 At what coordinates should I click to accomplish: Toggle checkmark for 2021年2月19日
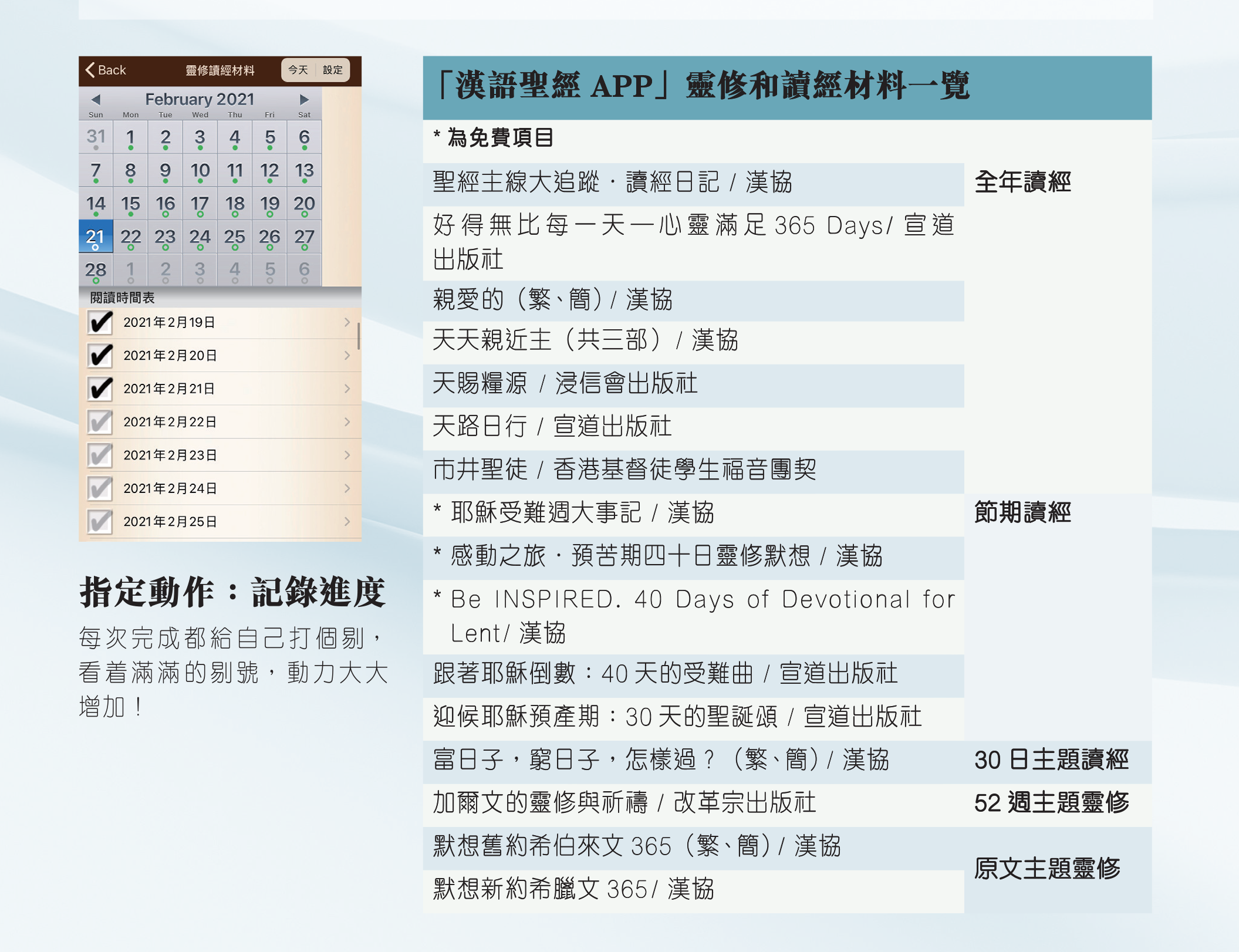tap(100, 322)
